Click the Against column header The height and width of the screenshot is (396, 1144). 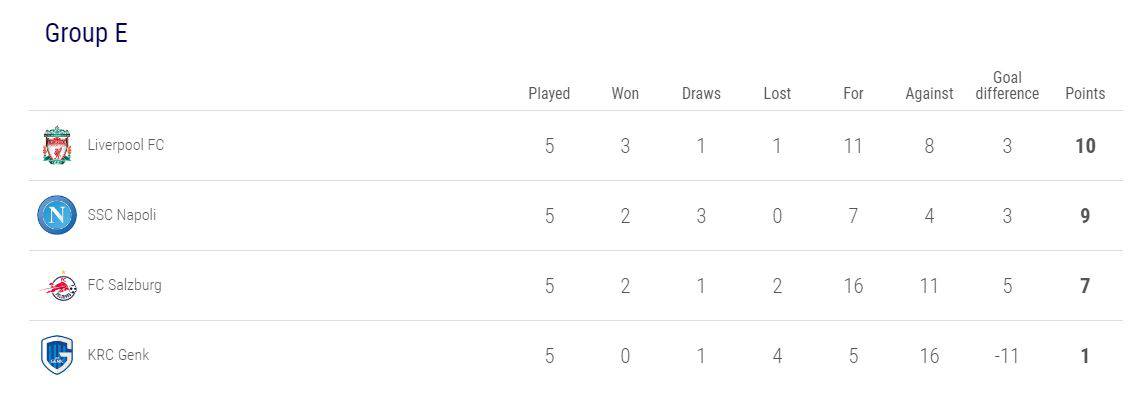click(930, 93)
